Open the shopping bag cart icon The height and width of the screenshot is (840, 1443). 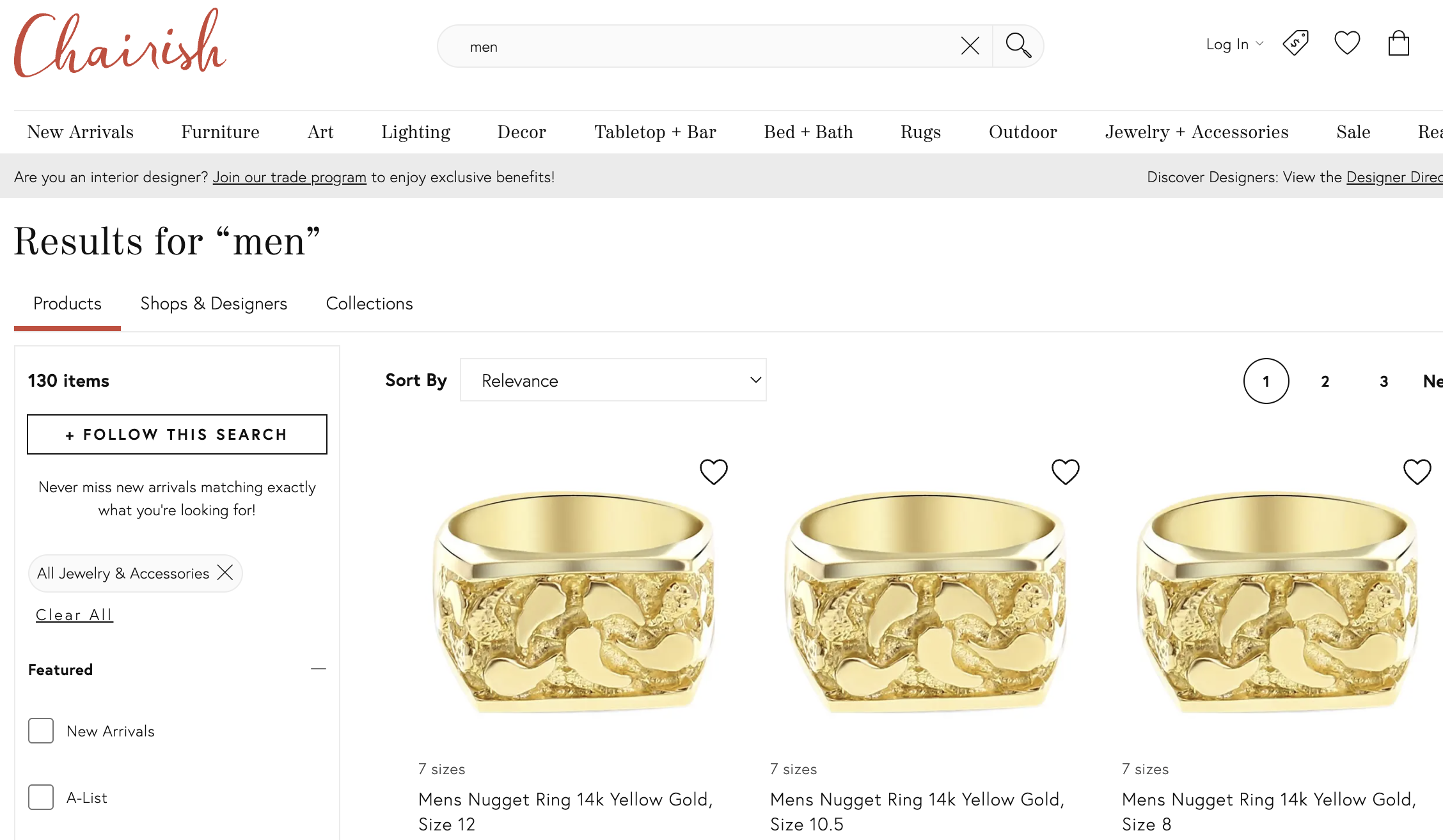(1399, 43)
